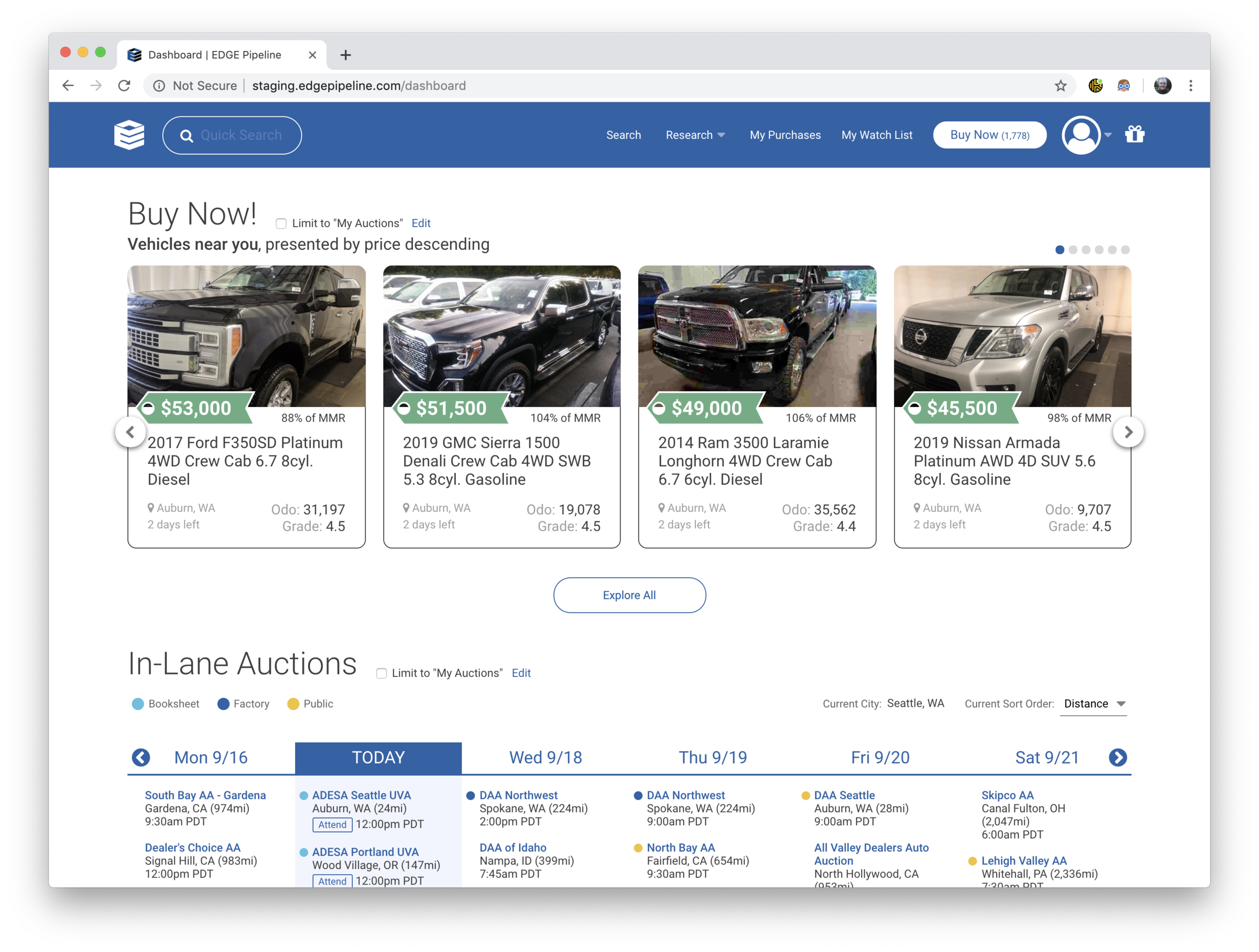Click the glasses face extension icon
Screen dimensions: 1259x952
click(x=1124, y=86)
